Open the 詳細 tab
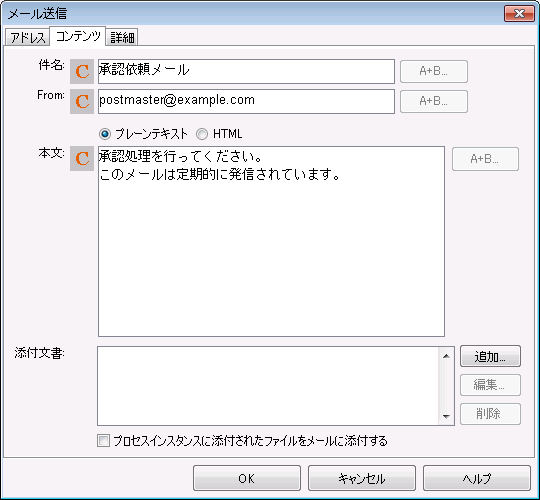This screenshot has width=540, height=500. click(122, 37)
